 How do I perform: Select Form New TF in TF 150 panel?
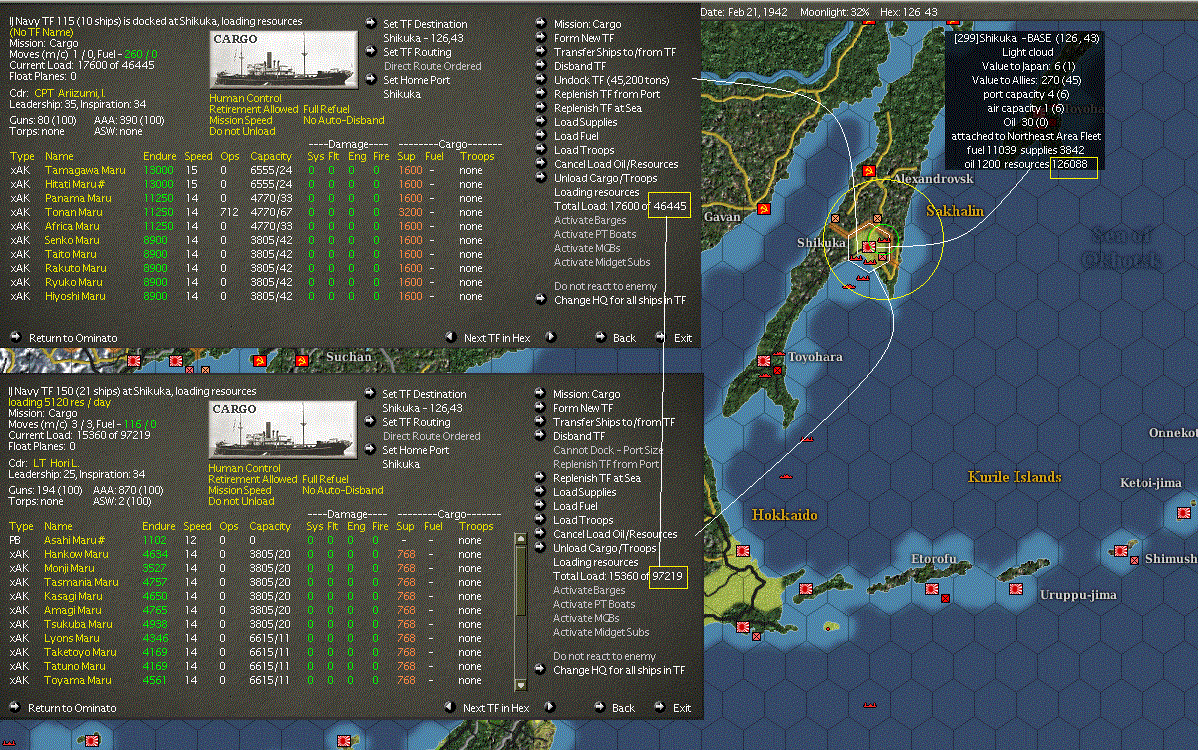(x=583, y=408)
